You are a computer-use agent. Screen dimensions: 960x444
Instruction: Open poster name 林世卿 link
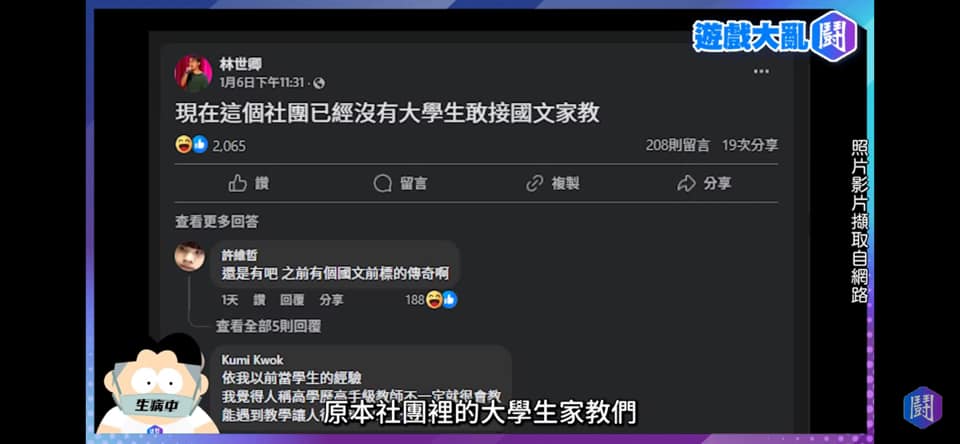coord(241,64)
